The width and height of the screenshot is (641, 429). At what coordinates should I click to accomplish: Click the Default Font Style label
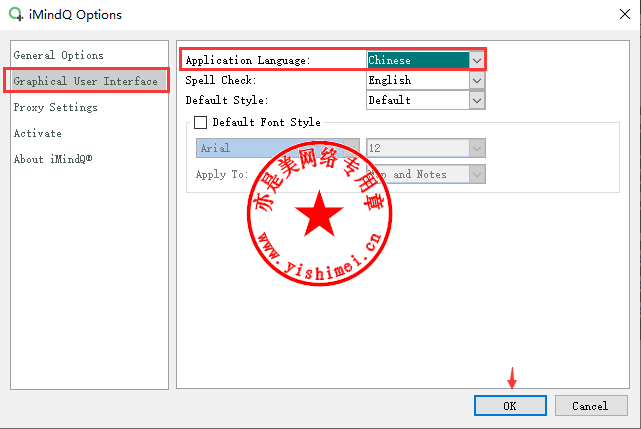coord(267,122)
